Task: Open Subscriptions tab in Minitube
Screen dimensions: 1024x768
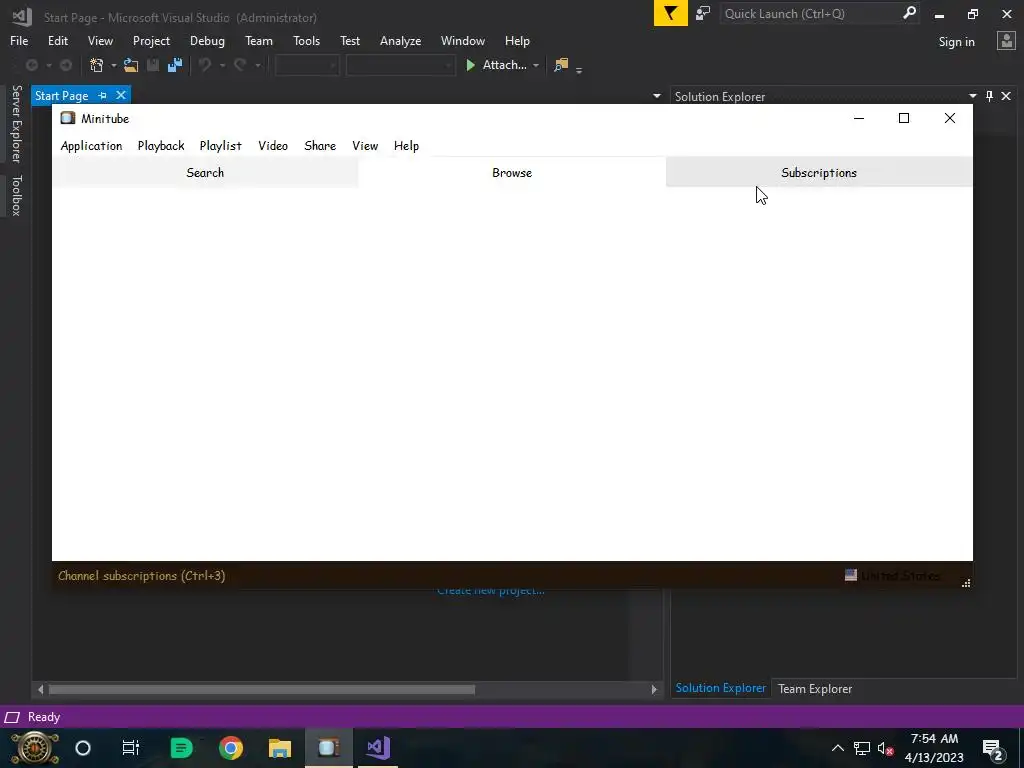Action: tap(819, 172)
